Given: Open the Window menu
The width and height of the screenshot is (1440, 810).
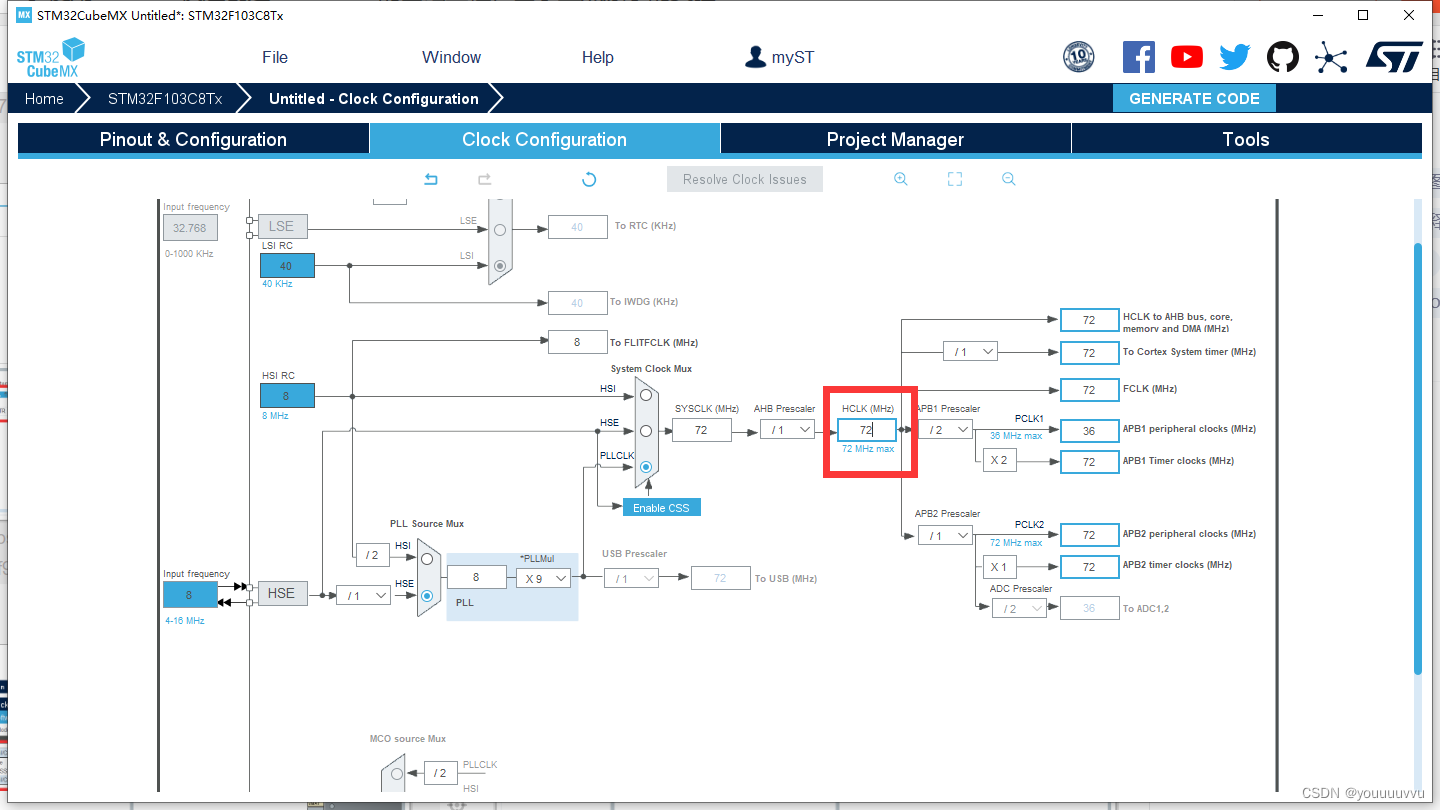Looking at the screenshot, I should tap(451, 57).
